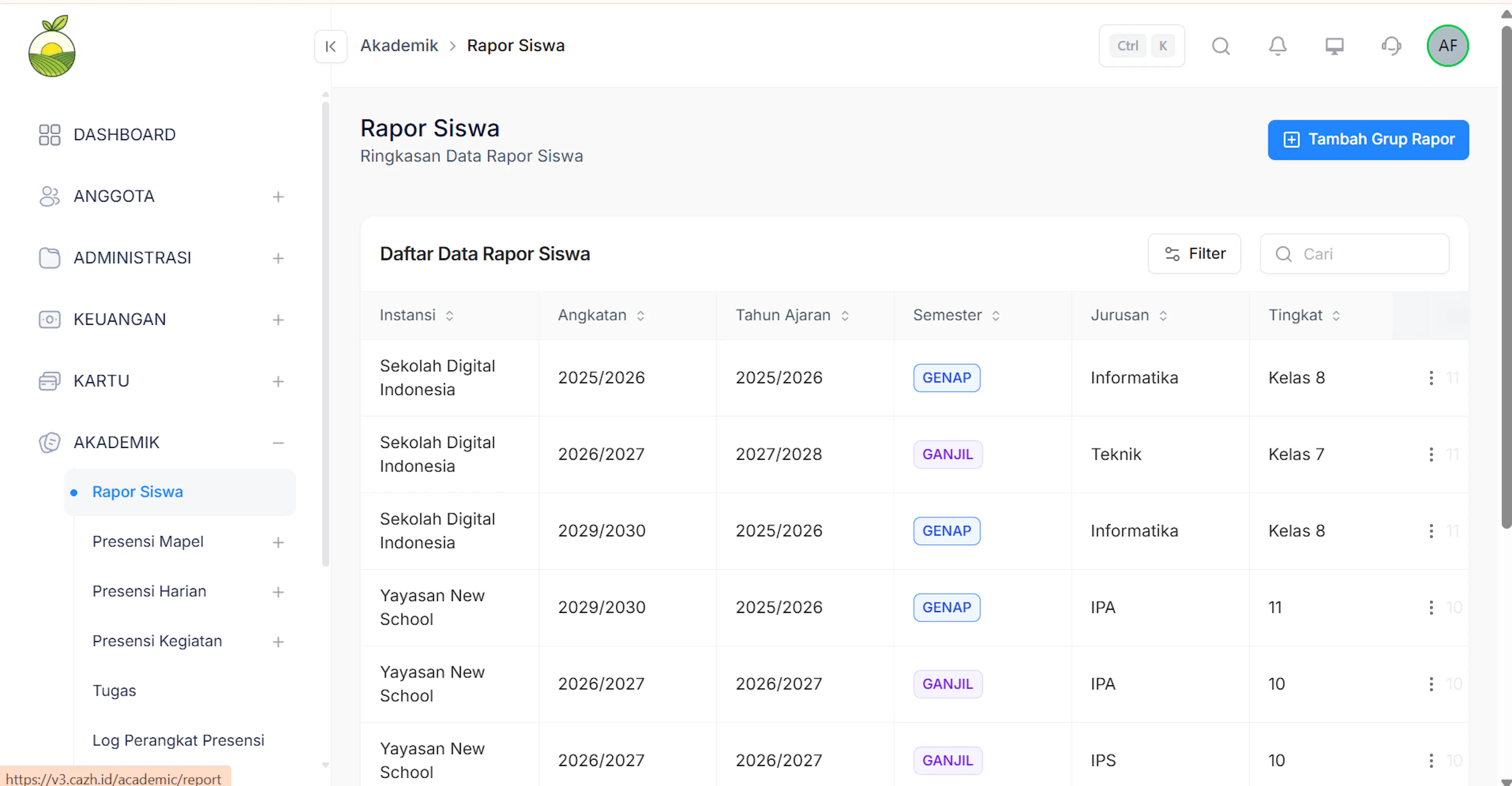Sort table by Tahun Ajaran column

(x=845, y=316)
